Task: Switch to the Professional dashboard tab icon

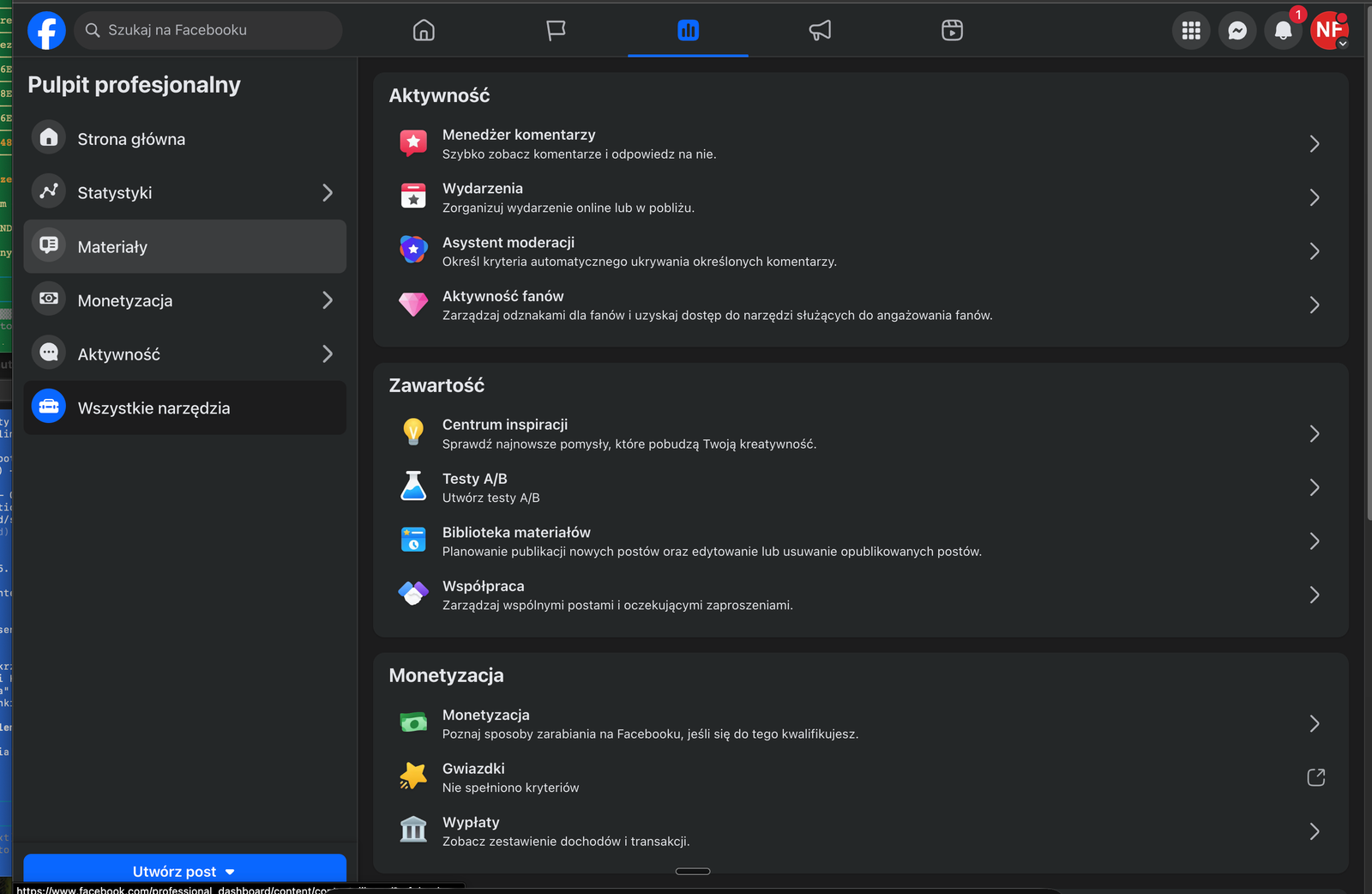Action: click(x=688, y=31)
